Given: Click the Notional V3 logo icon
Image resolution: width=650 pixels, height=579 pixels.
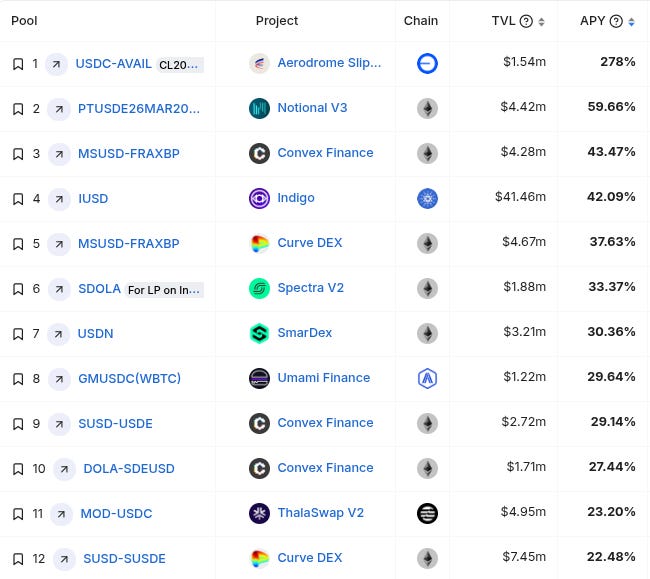Looking at the screenshot, I should tap(260, 109).
